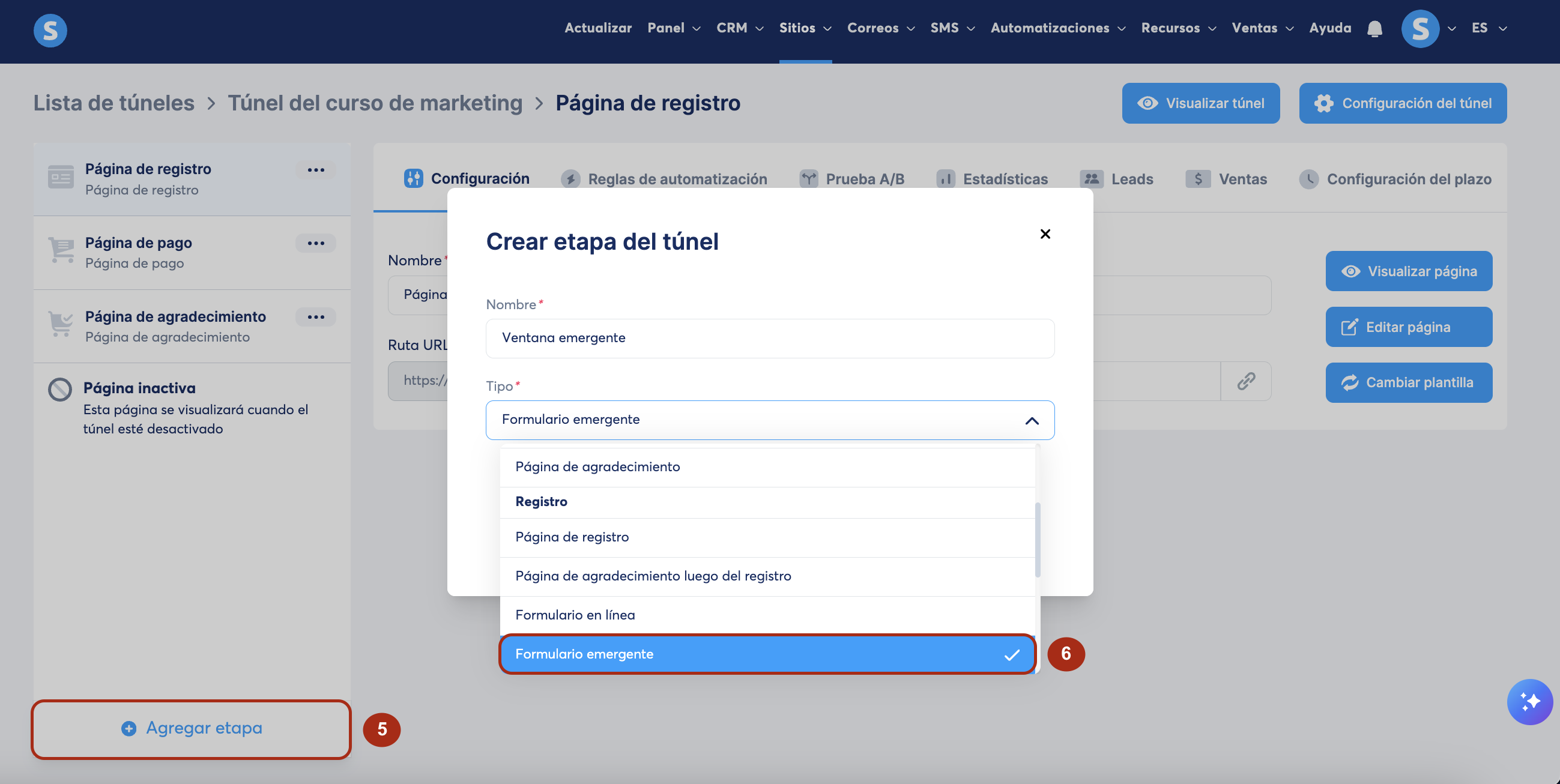Collapse the Tipo dropdown
The image size is (1560, 784).
coord(1032,420)
